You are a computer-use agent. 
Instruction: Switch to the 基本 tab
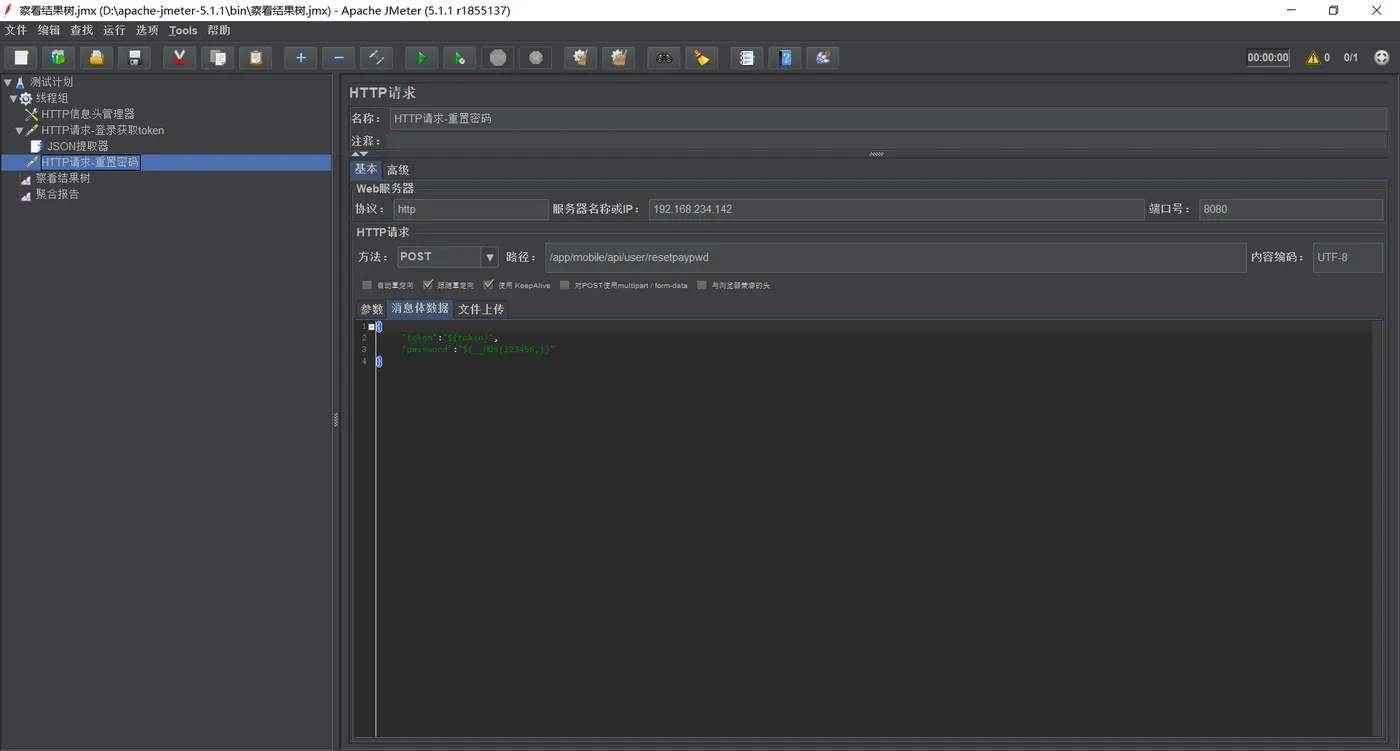pyautogui.click(x=366, y=169)
